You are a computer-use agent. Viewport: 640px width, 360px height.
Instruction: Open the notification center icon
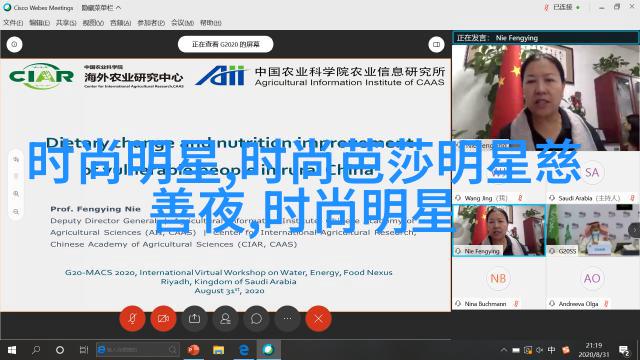pos(624,350)
